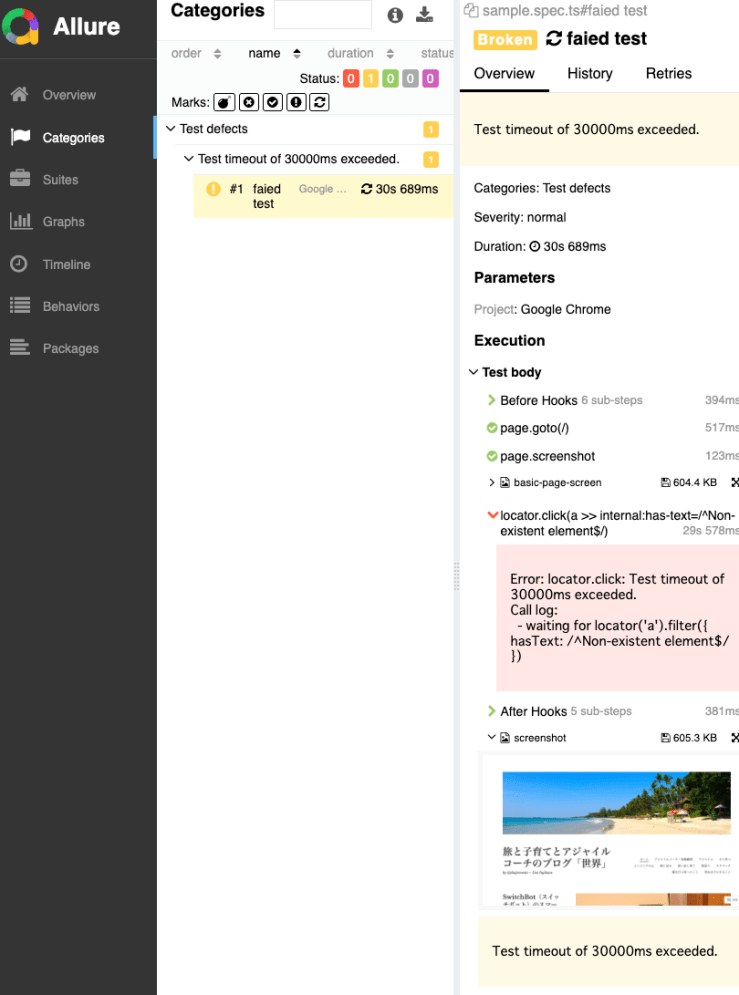Toggle the retries mark filter
Screen dimensions: 739x995
pyautogui.click(x=319, y=102)
